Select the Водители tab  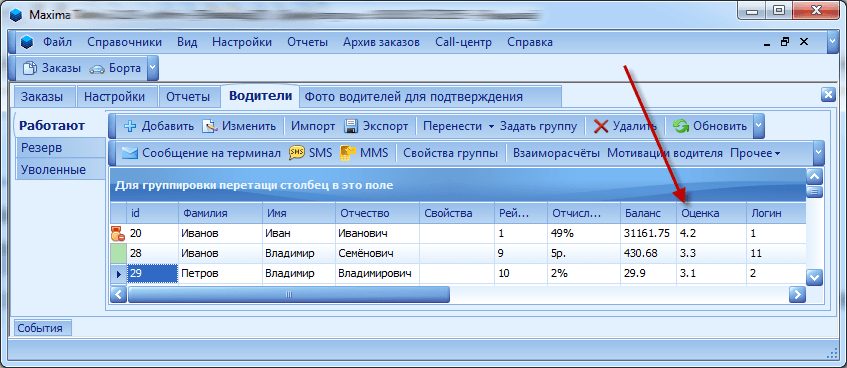point(260,96)
